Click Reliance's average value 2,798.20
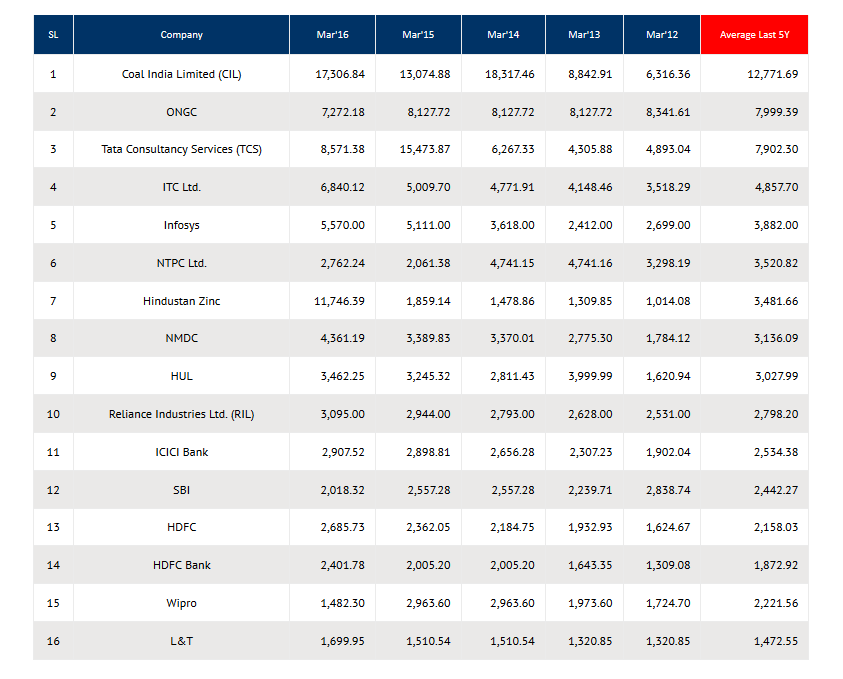 point(776,414)
